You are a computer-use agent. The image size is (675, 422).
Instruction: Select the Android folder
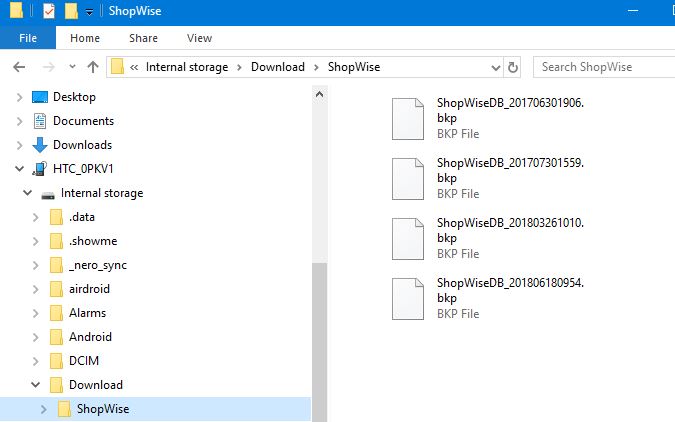[x=90, y=337]
